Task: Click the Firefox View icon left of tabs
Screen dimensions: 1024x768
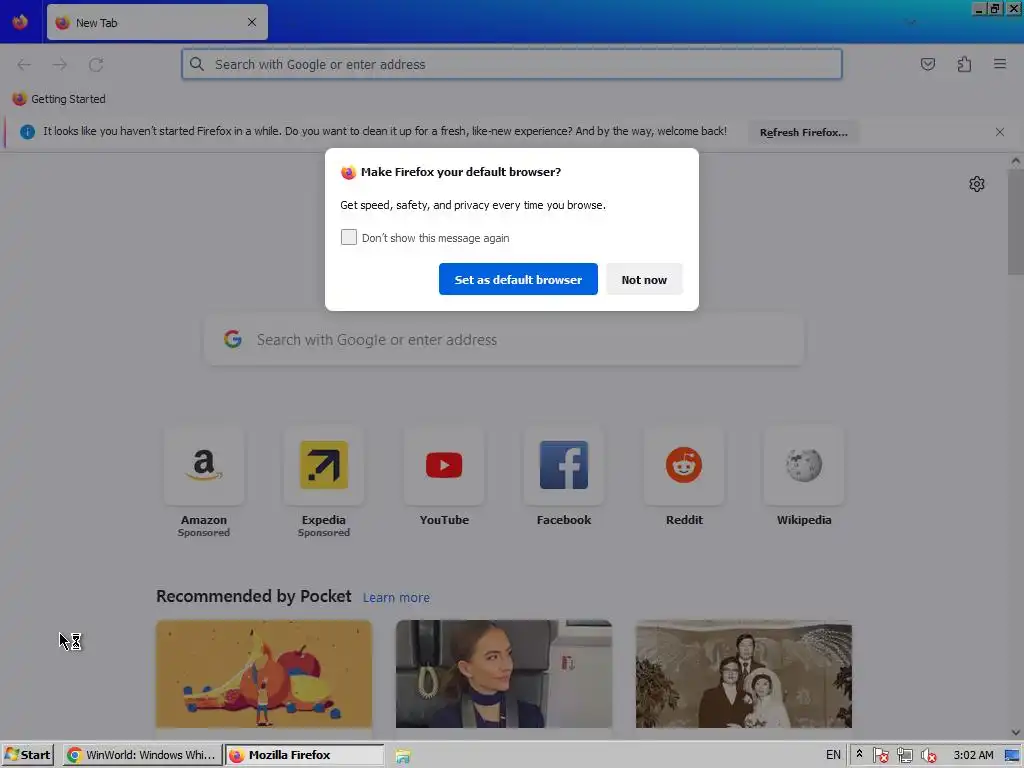Action: pyautogui.click(x=20, y=22)
